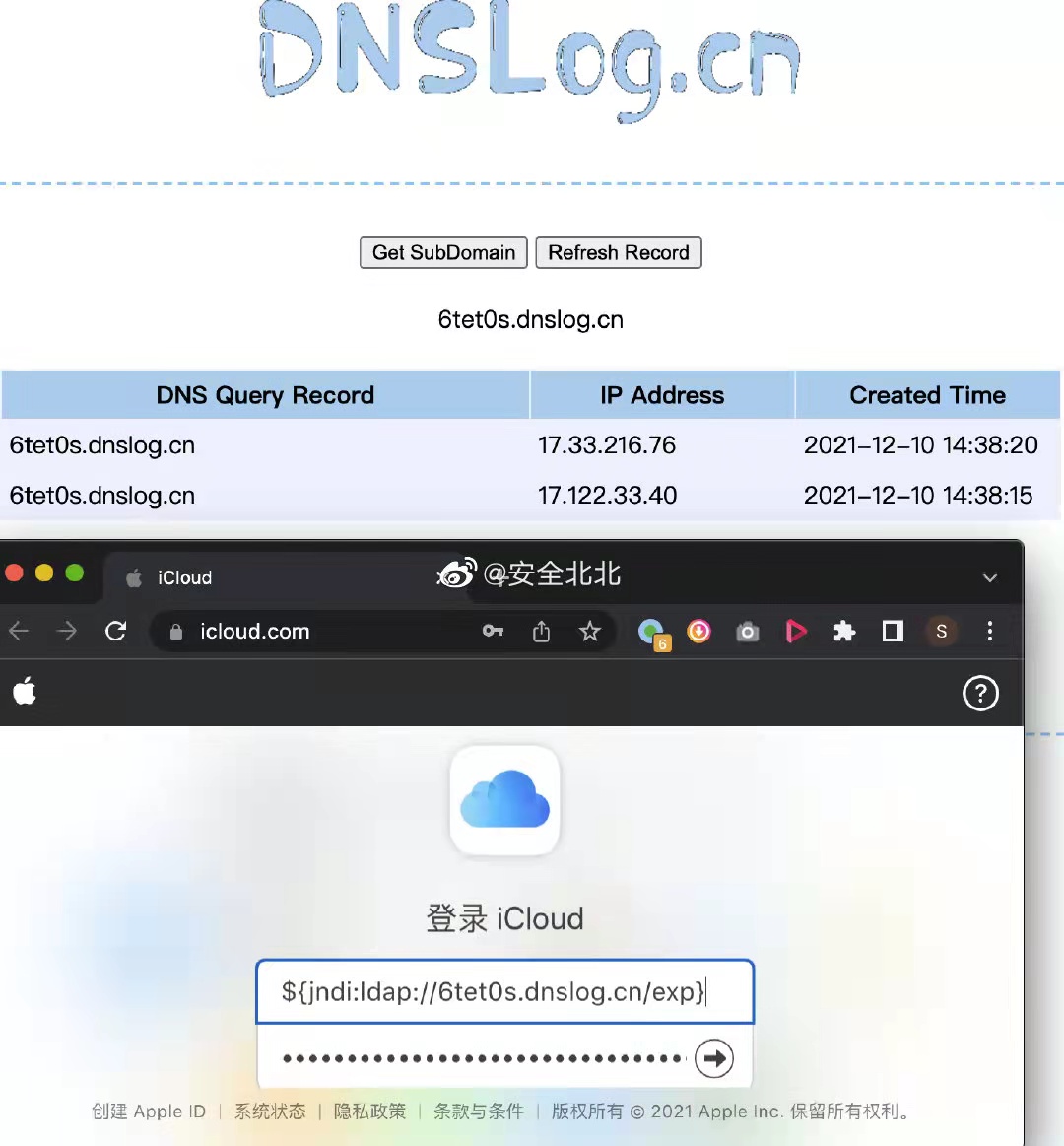Image resolution: width=1064 pixels, height=1146 pixels.
Task: Open Chrome's three-dot menu
Action: (x=990, y=631)
